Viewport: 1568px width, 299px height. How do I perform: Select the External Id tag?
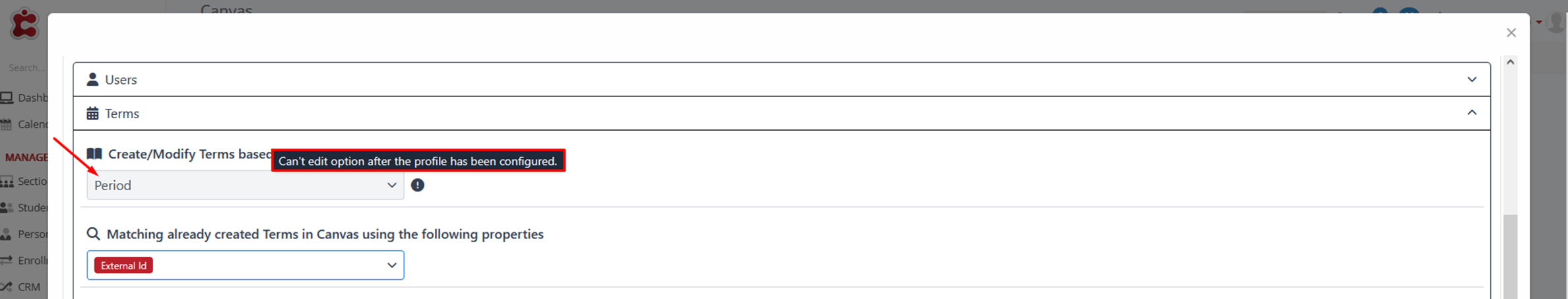(123, 265)
